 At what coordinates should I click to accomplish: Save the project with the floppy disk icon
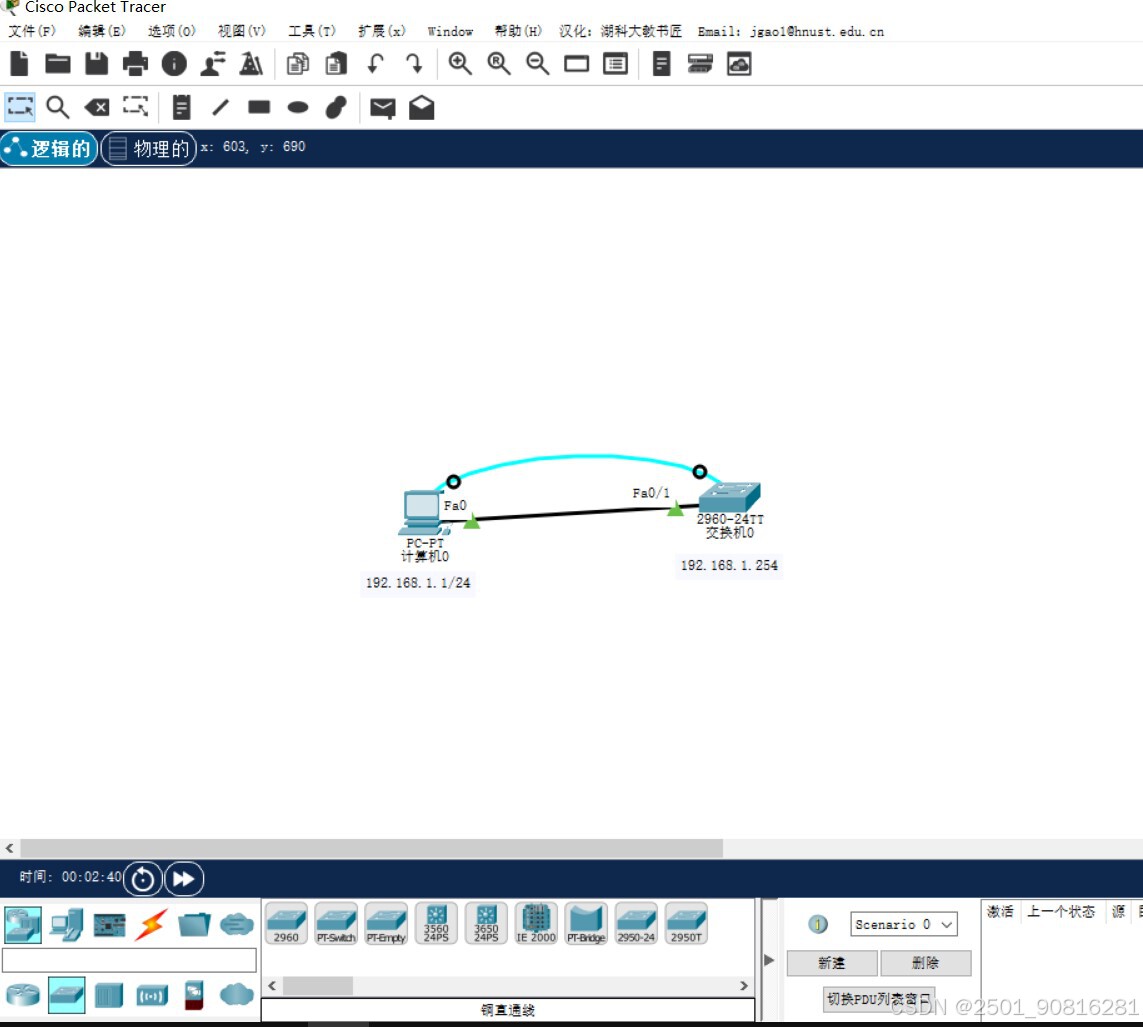(96, 64)
